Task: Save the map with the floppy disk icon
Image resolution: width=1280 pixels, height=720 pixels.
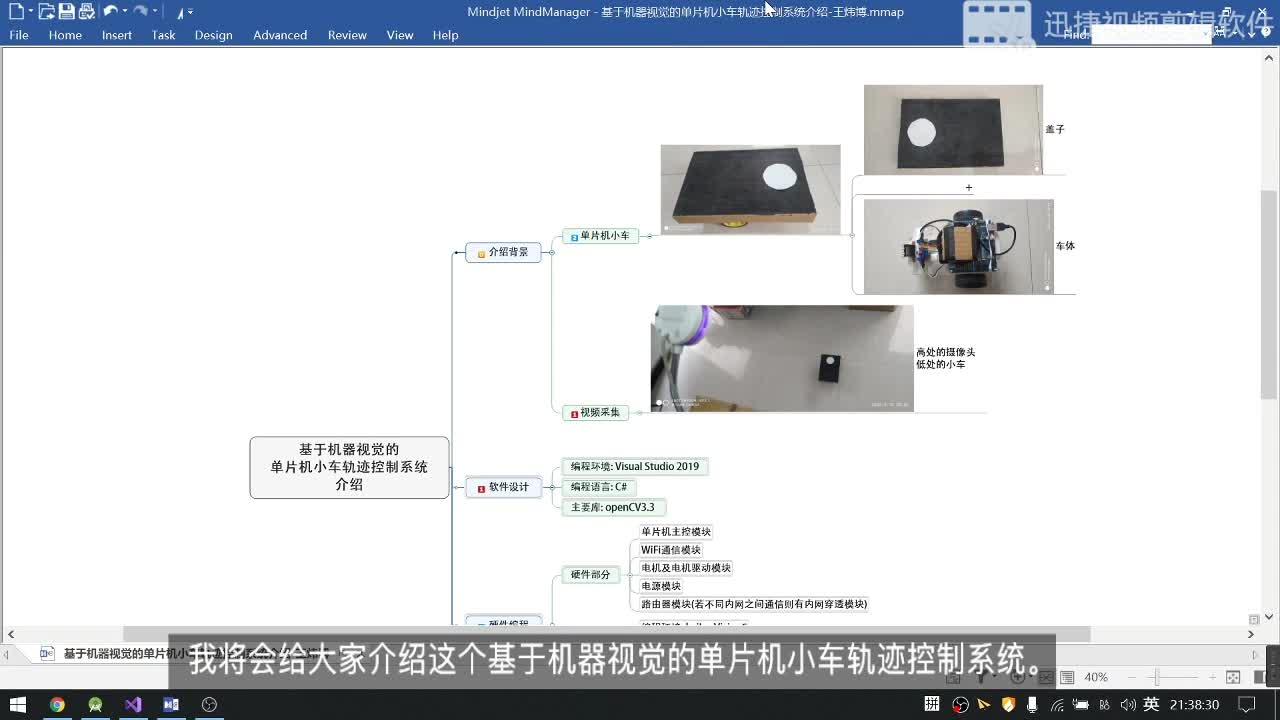Action: [66, 12]
